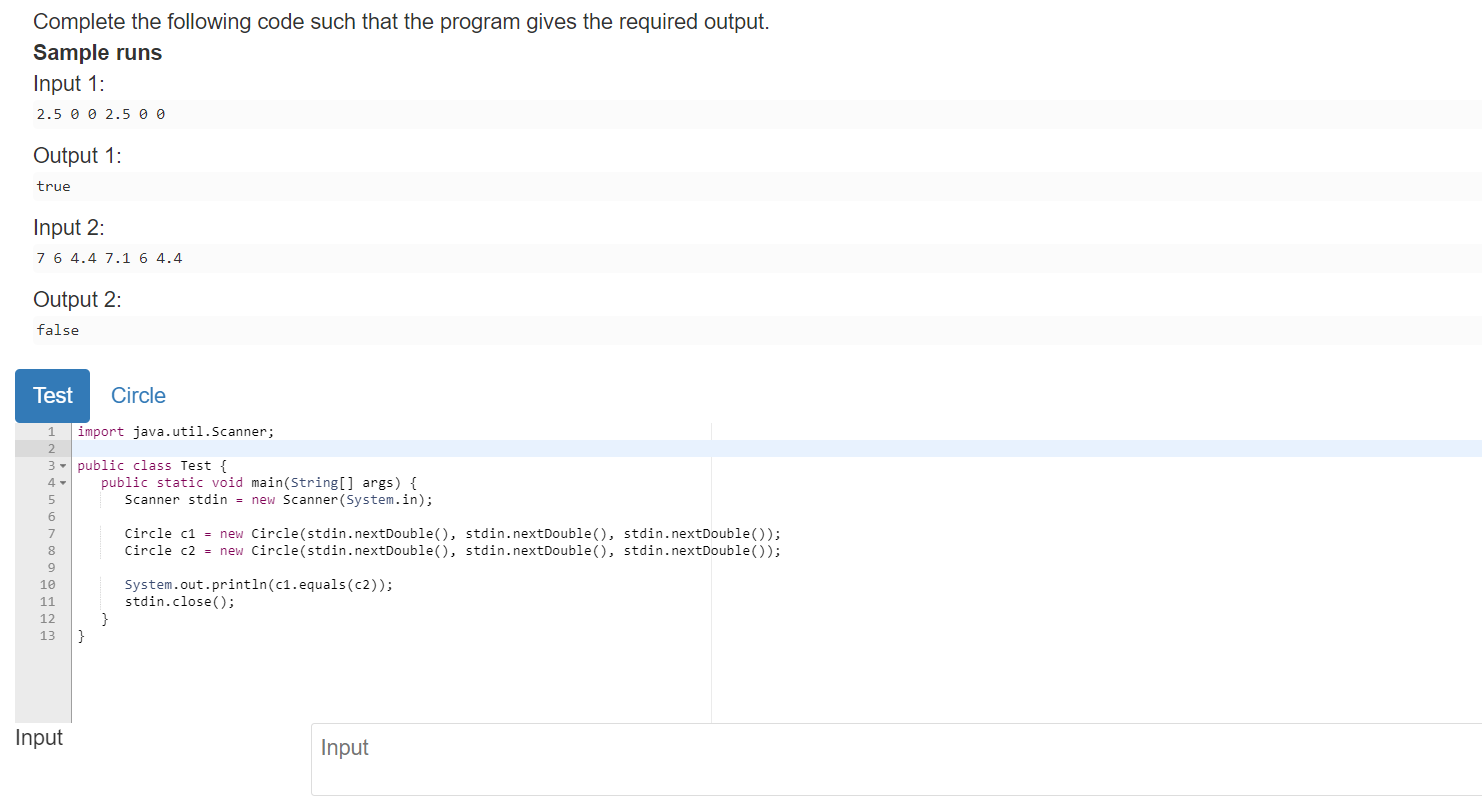Screen dimensions: 1482x802
Task: Click the Input label beside the text box
Action: (x=38, y=737)
